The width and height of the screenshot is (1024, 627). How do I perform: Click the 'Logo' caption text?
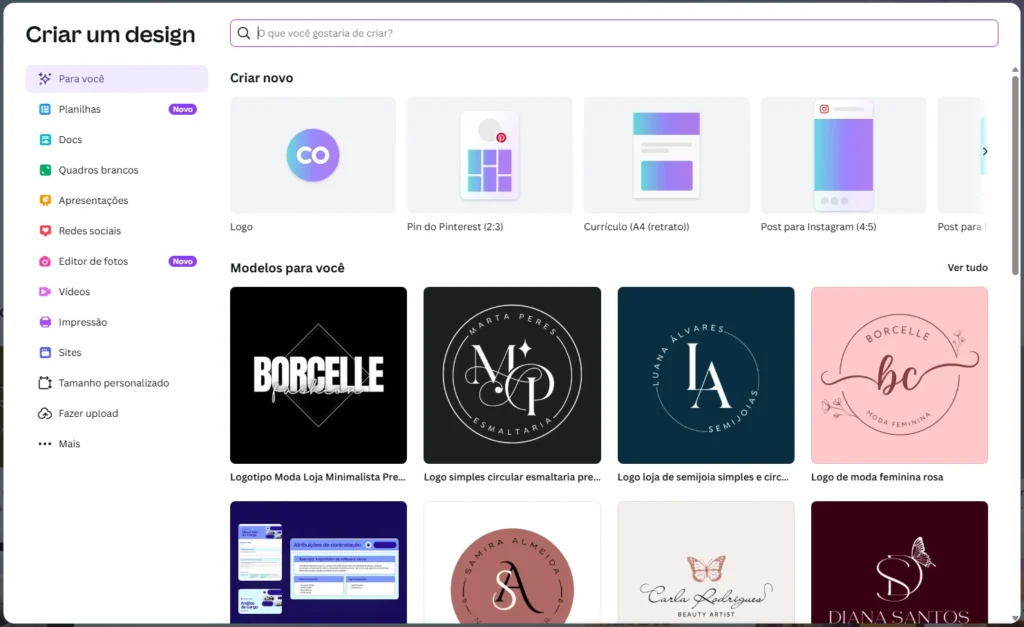[242, 227]
